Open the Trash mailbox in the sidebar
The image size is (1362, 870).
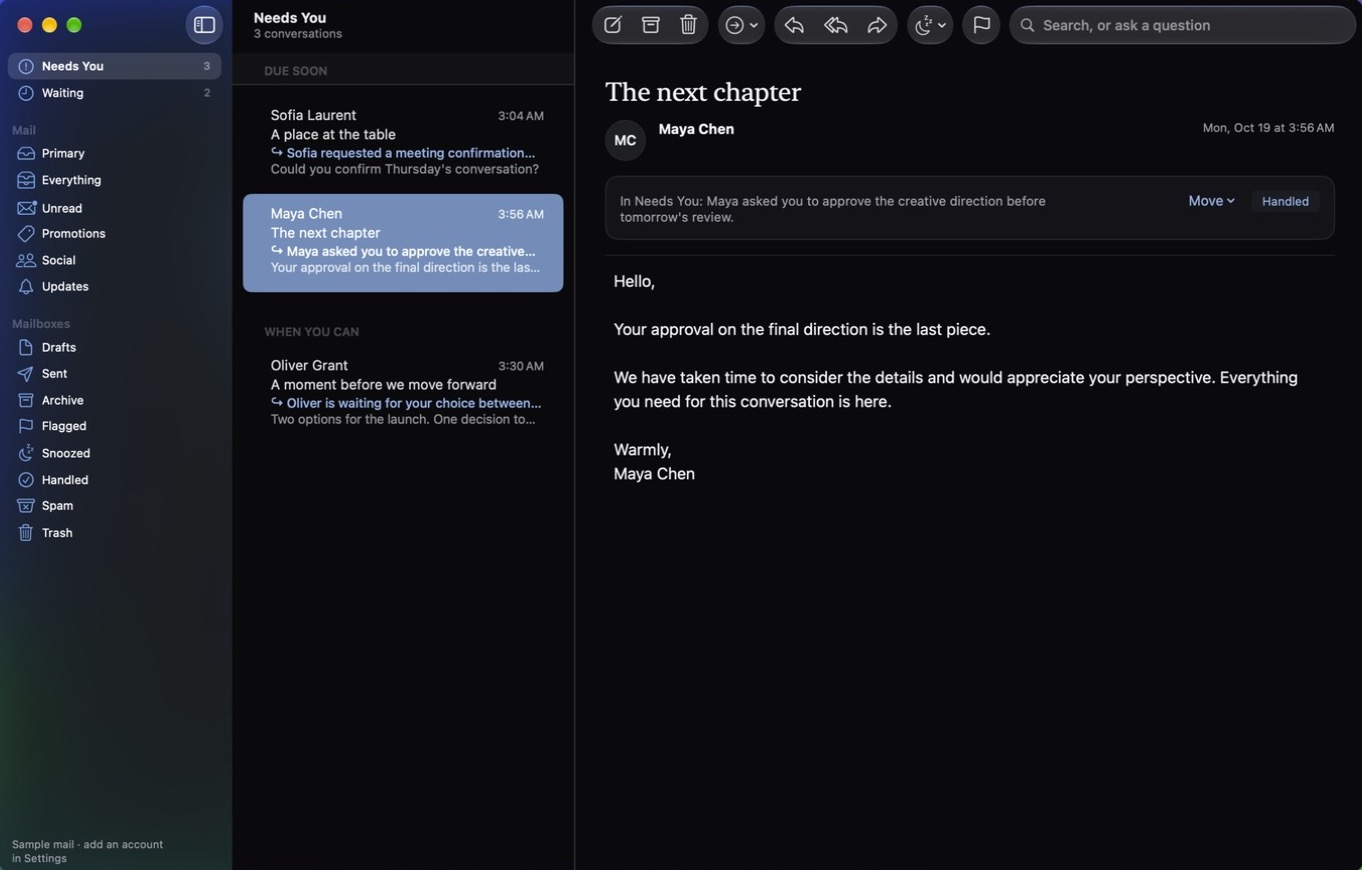115,533
